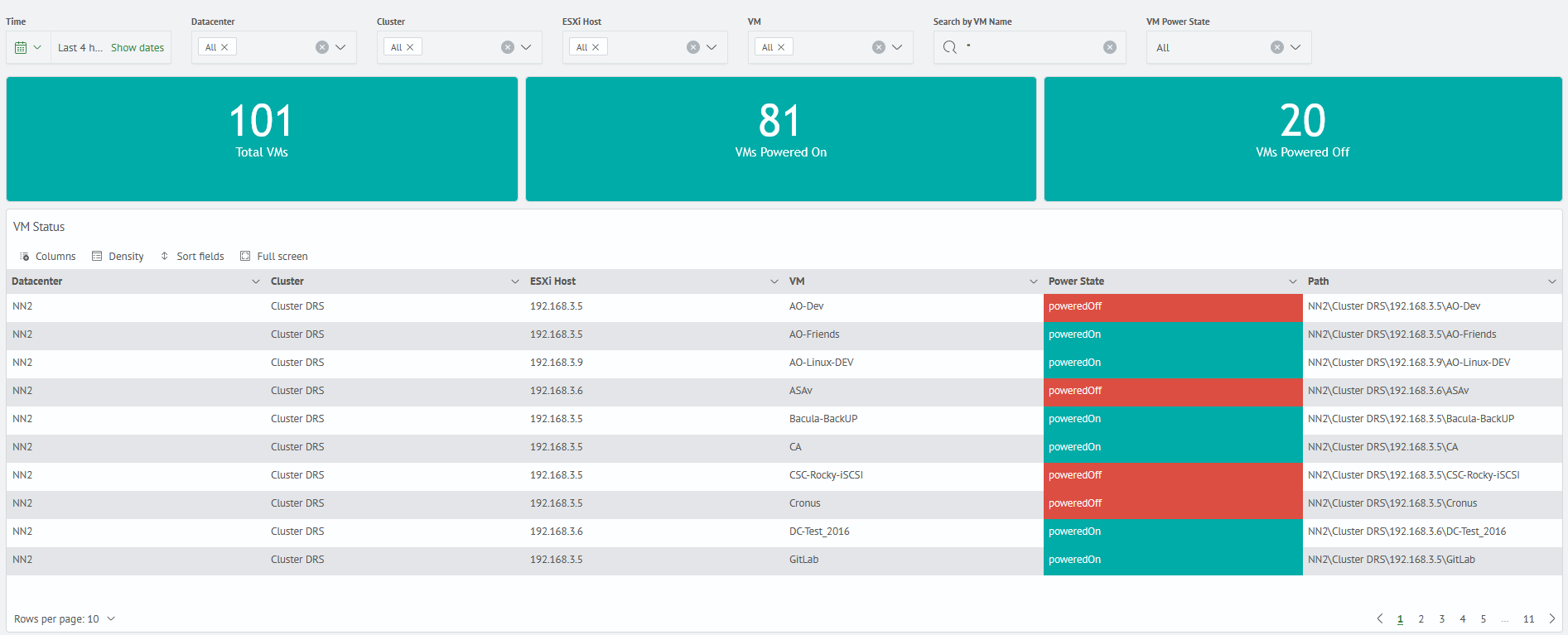Open Cluster column header menu chevron
Screen dimensions: 1568x635
point(515,281)
